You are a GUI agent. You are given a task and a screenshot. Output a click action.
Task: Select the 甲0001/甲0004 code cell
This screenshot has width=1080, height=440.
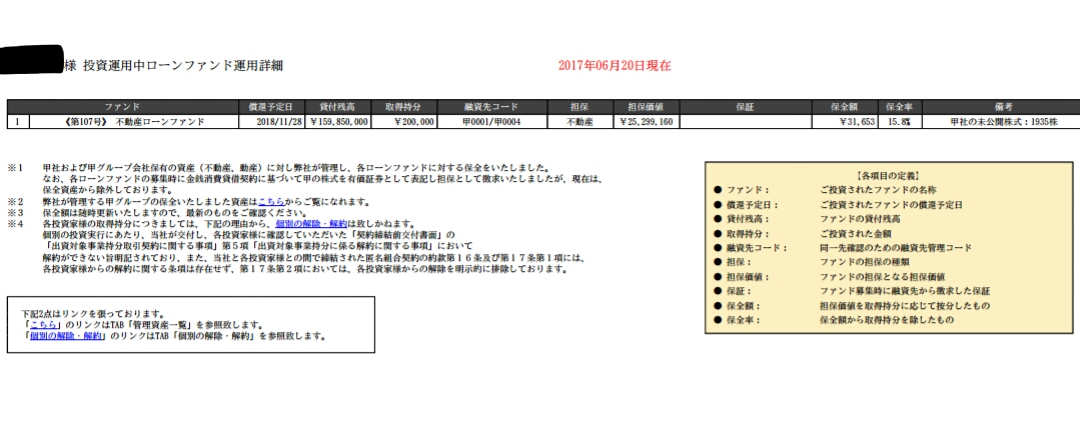point(491,121)
